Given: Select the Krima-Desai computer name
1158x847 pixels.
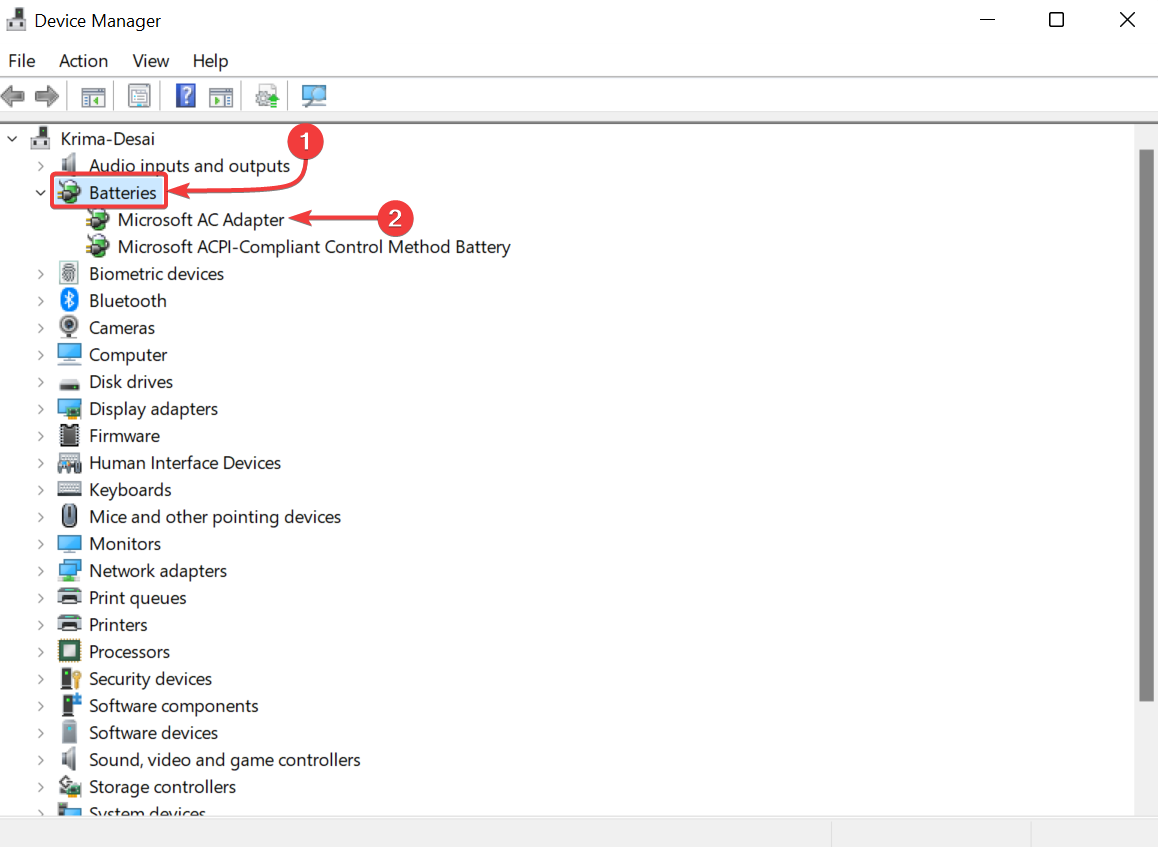Looking at the screenshot, I should coord(107,139).
